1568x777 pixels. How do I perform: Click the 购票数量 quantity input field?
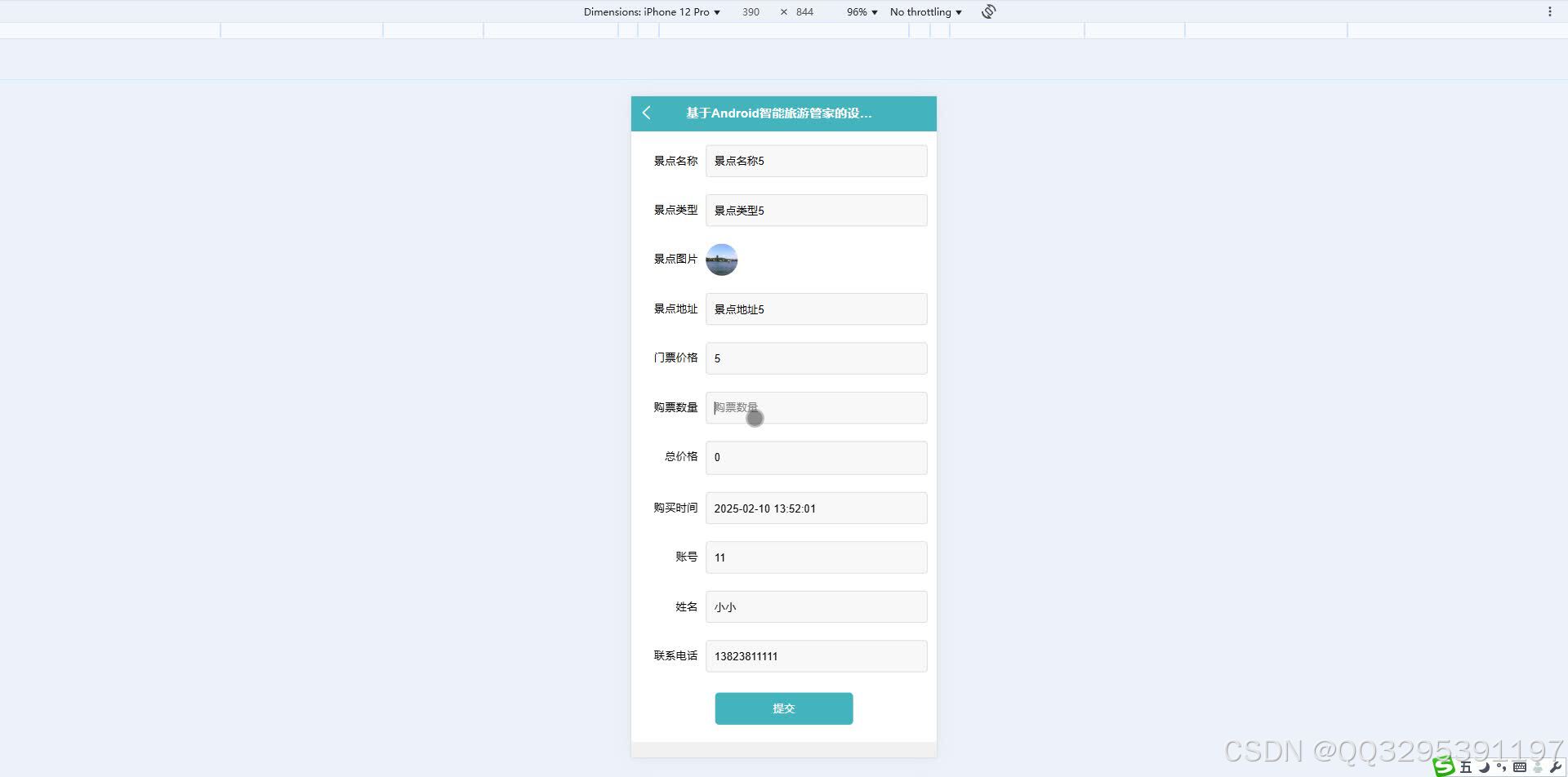pyautogui.click(x=816, y=407)
